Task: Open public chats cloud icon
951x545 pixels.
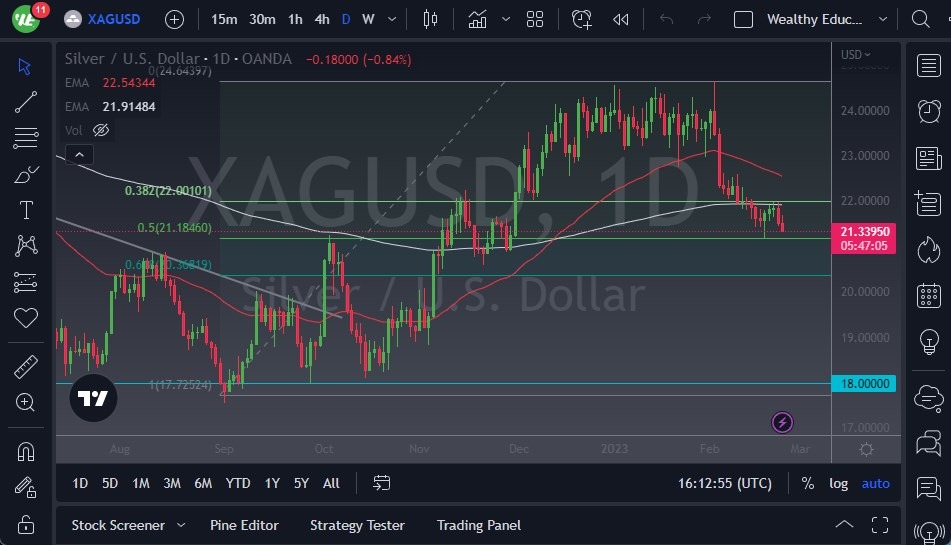Action: pos(929,398)
